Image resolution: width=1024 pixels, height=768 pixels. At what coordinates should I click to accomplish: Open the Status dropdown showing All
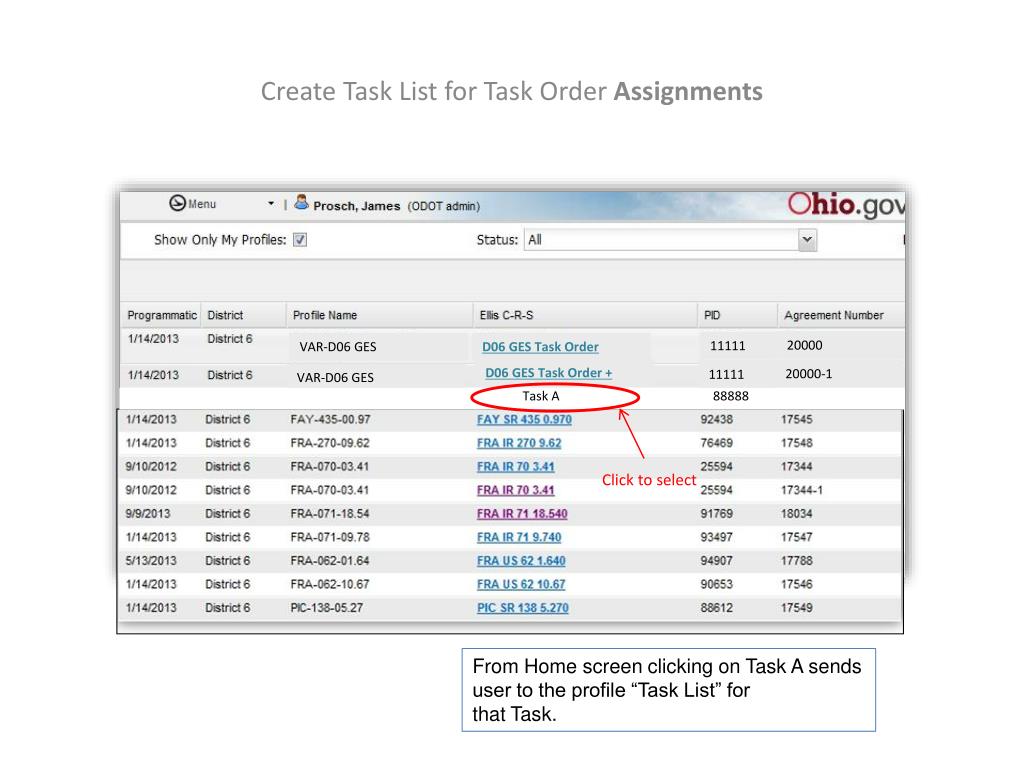click(x=670, y=240)
